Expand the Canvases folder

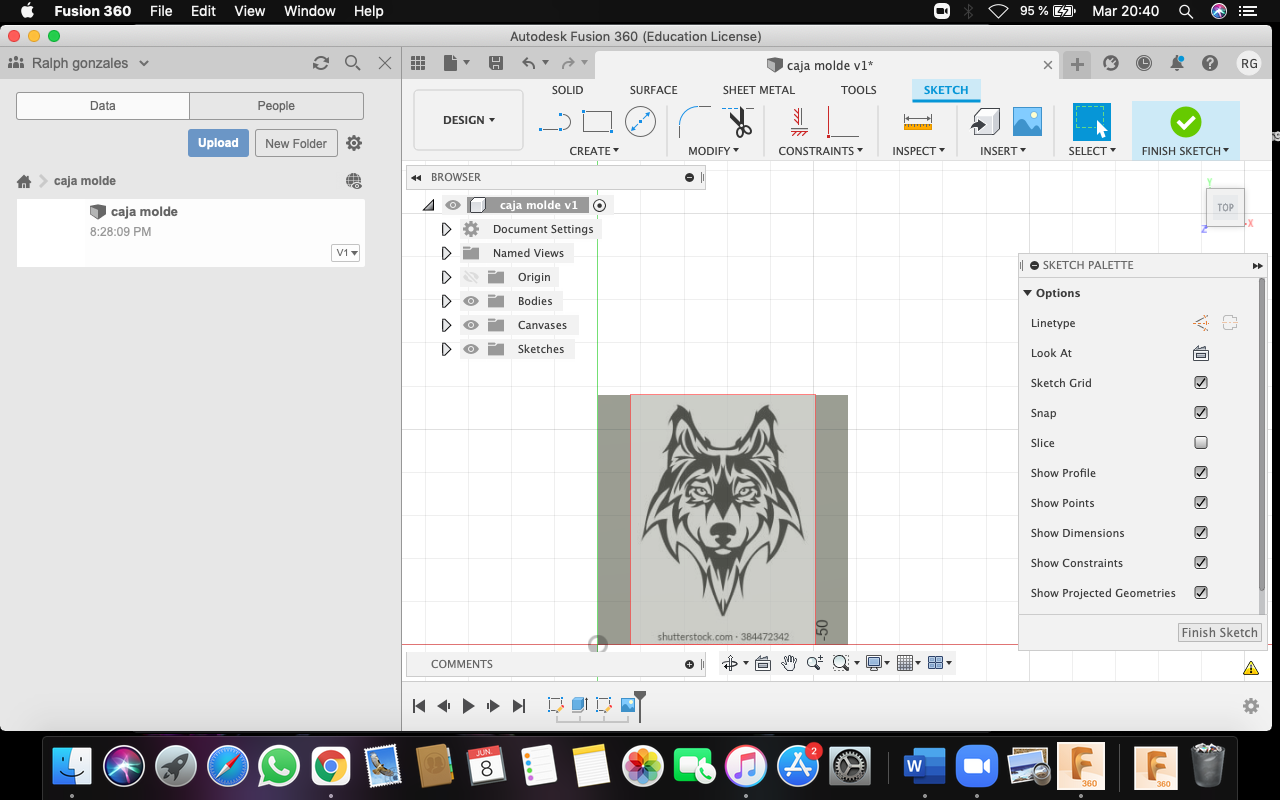pos(446,325)
